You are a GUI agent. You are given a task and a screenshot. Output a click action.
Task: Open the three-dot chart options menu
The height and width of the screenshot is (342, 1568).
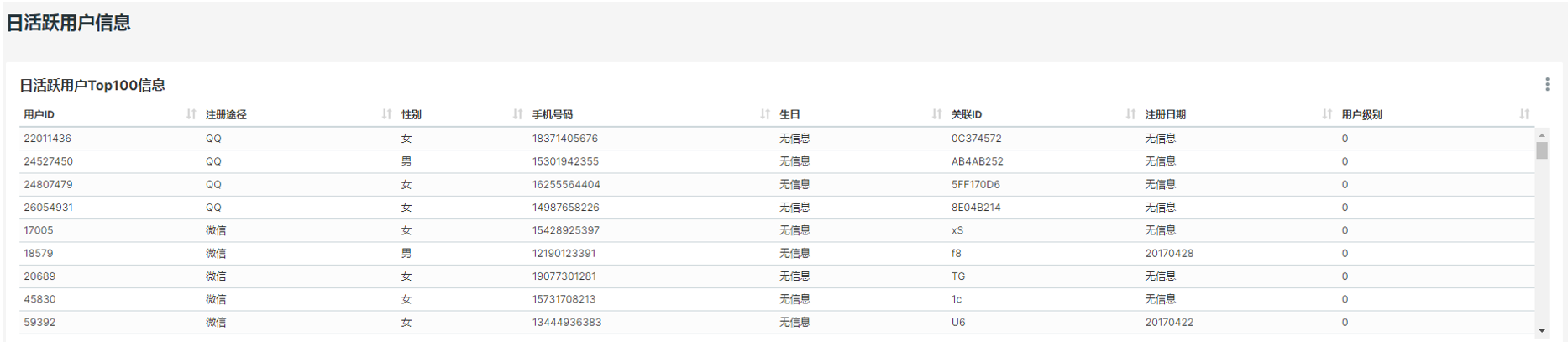(1547, 84)
